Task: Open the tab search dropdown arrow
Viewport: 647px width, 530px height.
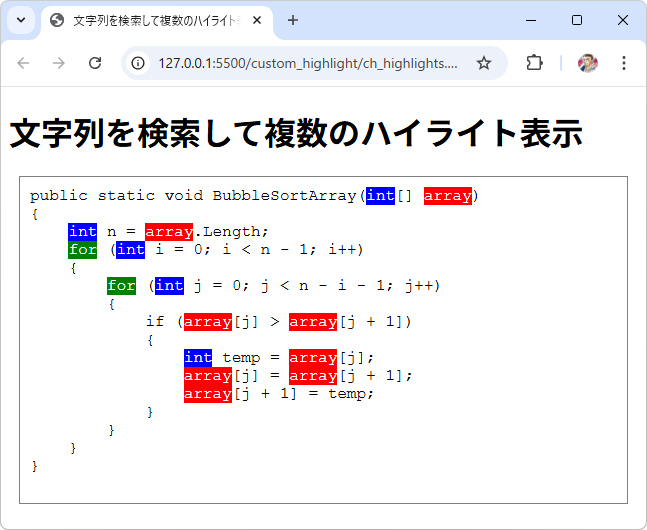Action: tap(20, 20)
